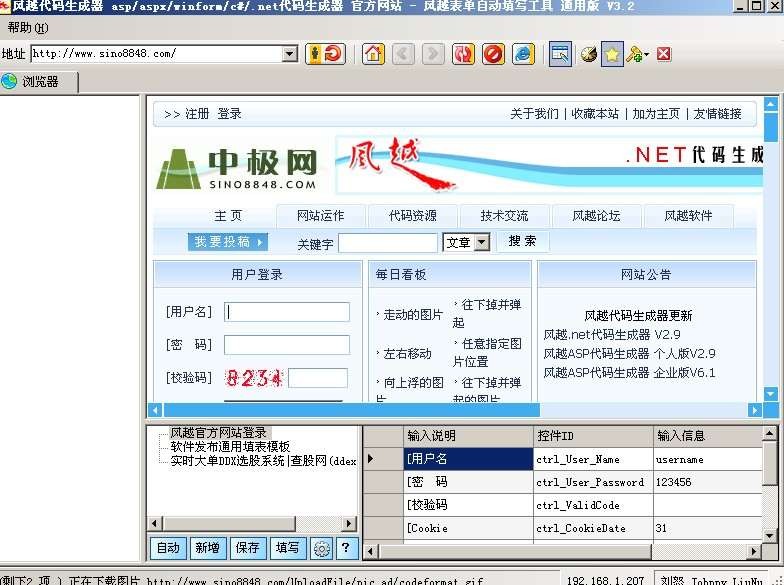Viewport: 784px width, 585px height.
Task: Open the 友情链接 link
Action: pyautogui.click(x=717, y=114)
